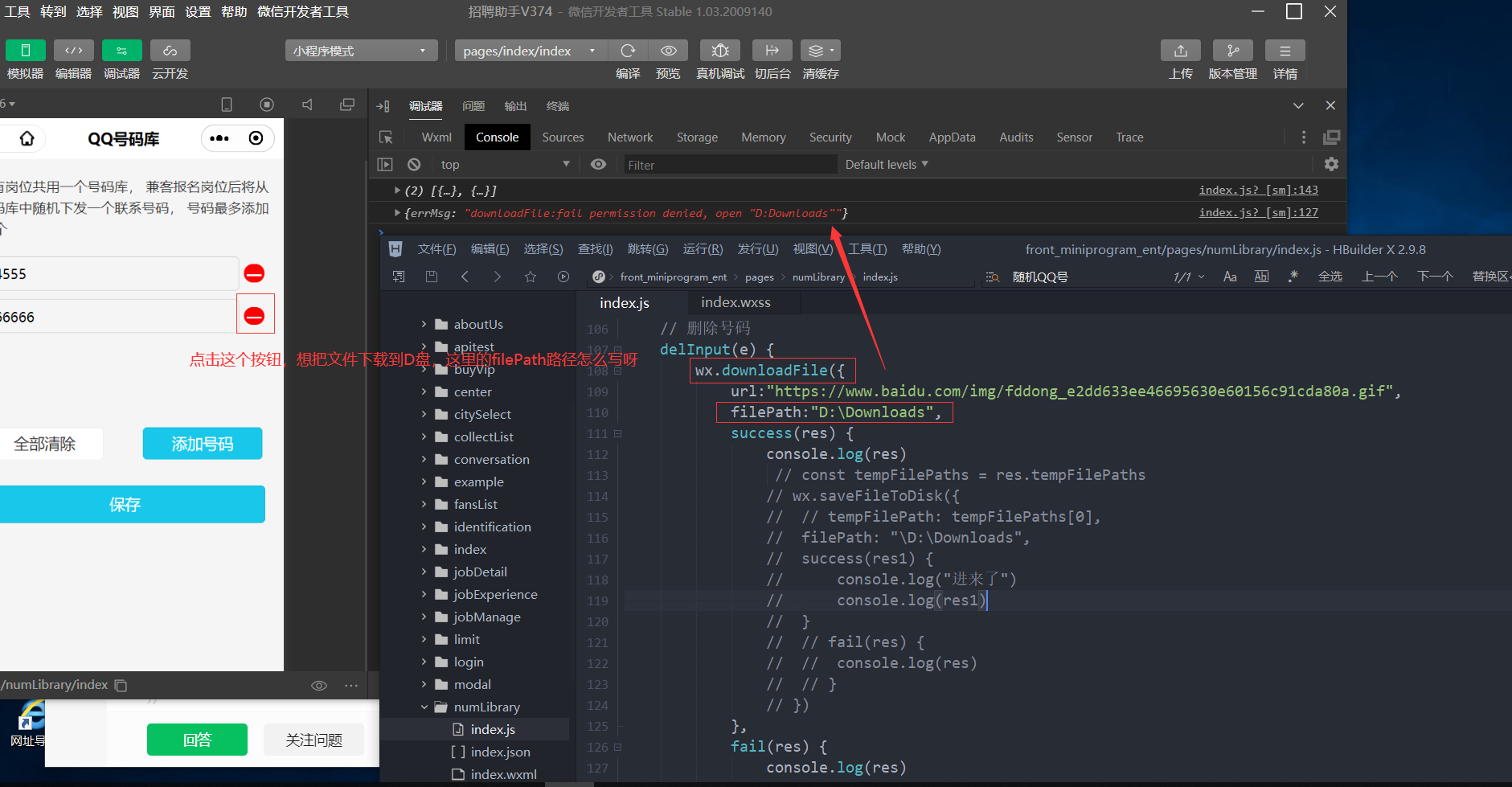Open the top context dropdown

[505, 164]
